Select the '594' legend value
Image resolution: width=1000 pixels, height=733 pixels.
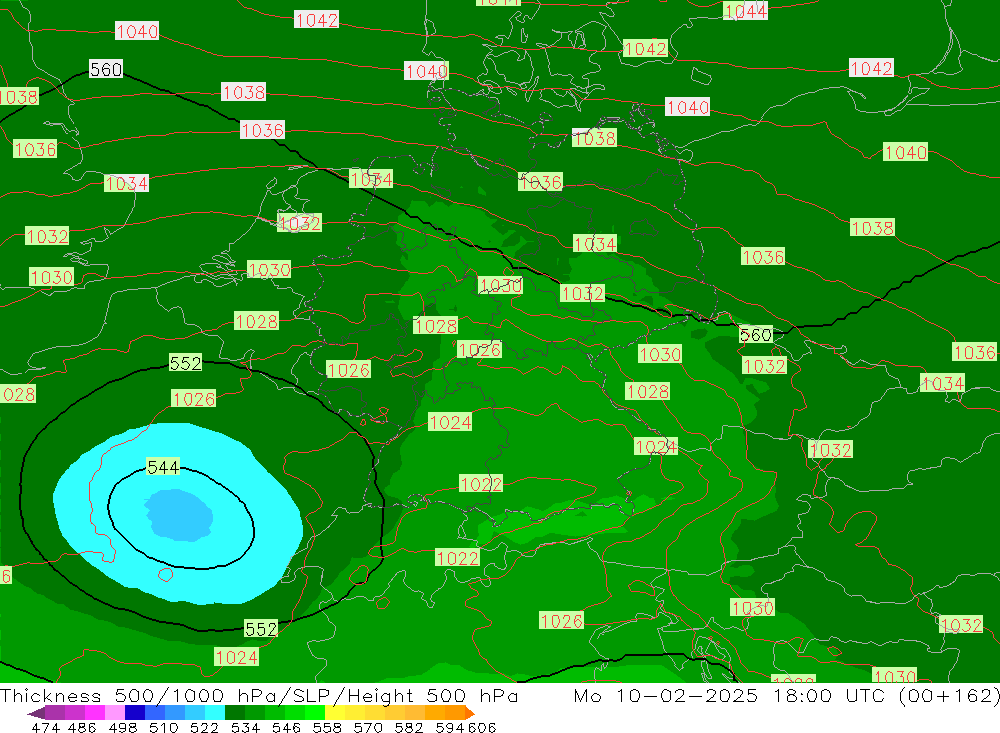point(450,728)
